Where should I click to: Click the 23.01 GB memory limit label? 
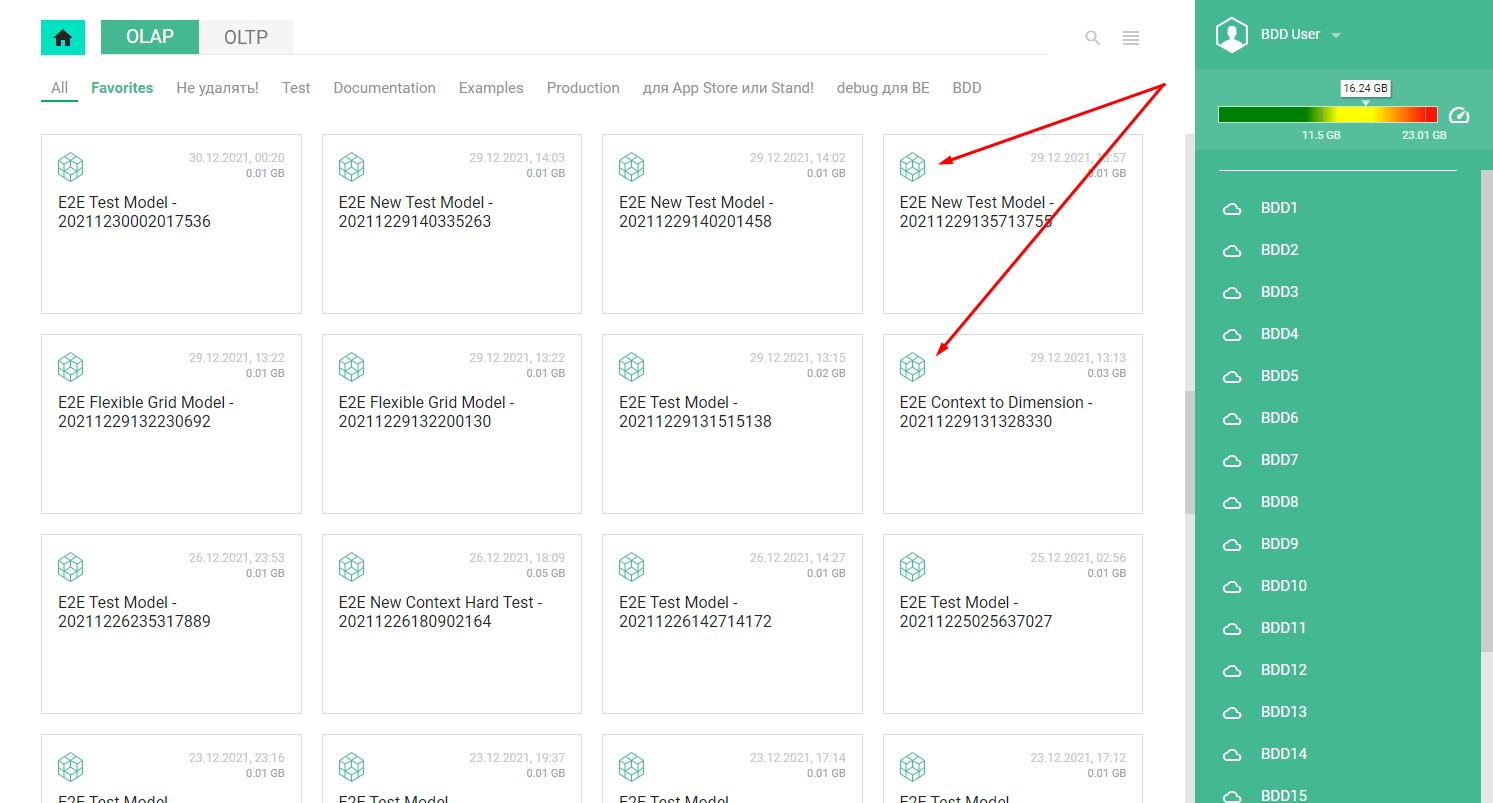[1424, 135]
